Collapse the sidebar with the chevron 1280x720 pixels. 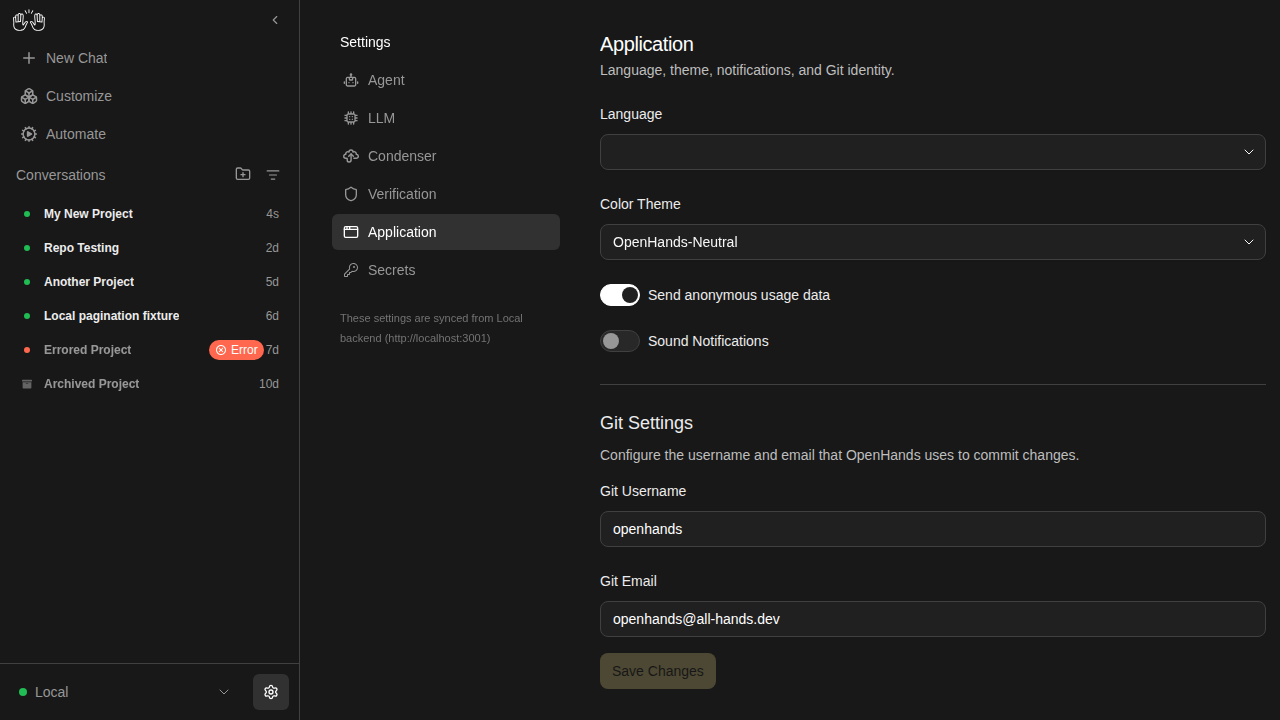[275, 20]
